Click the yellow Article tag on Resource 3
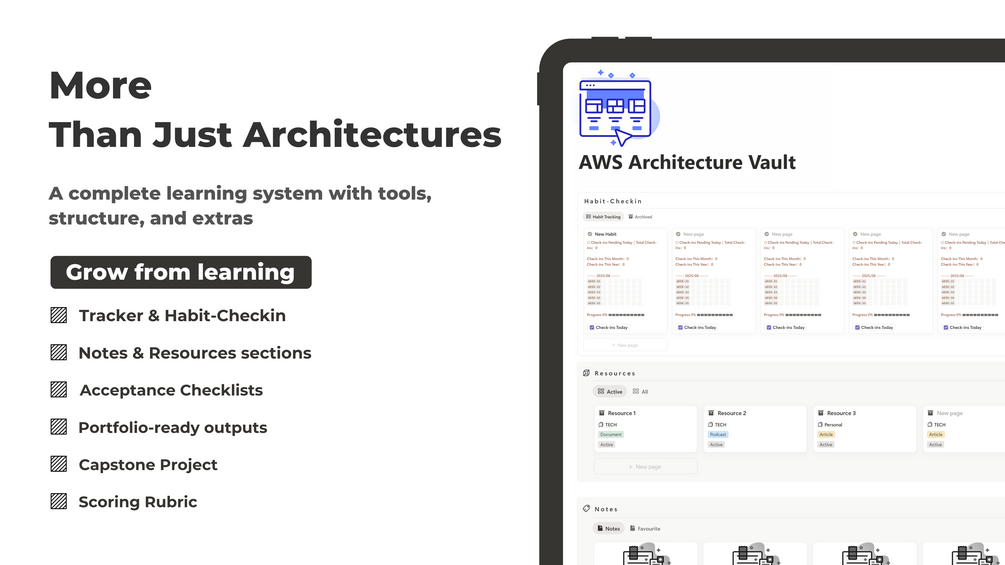The height and width of the screenshot is (565, 1005). pos(826,434)
